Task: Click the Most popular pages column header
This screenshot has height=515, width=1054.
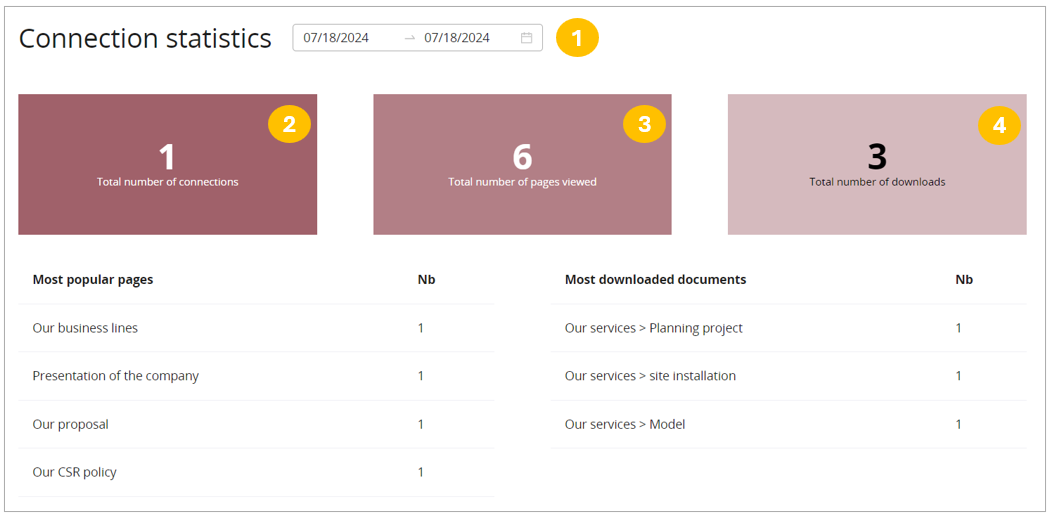Action: coord(93,280)
